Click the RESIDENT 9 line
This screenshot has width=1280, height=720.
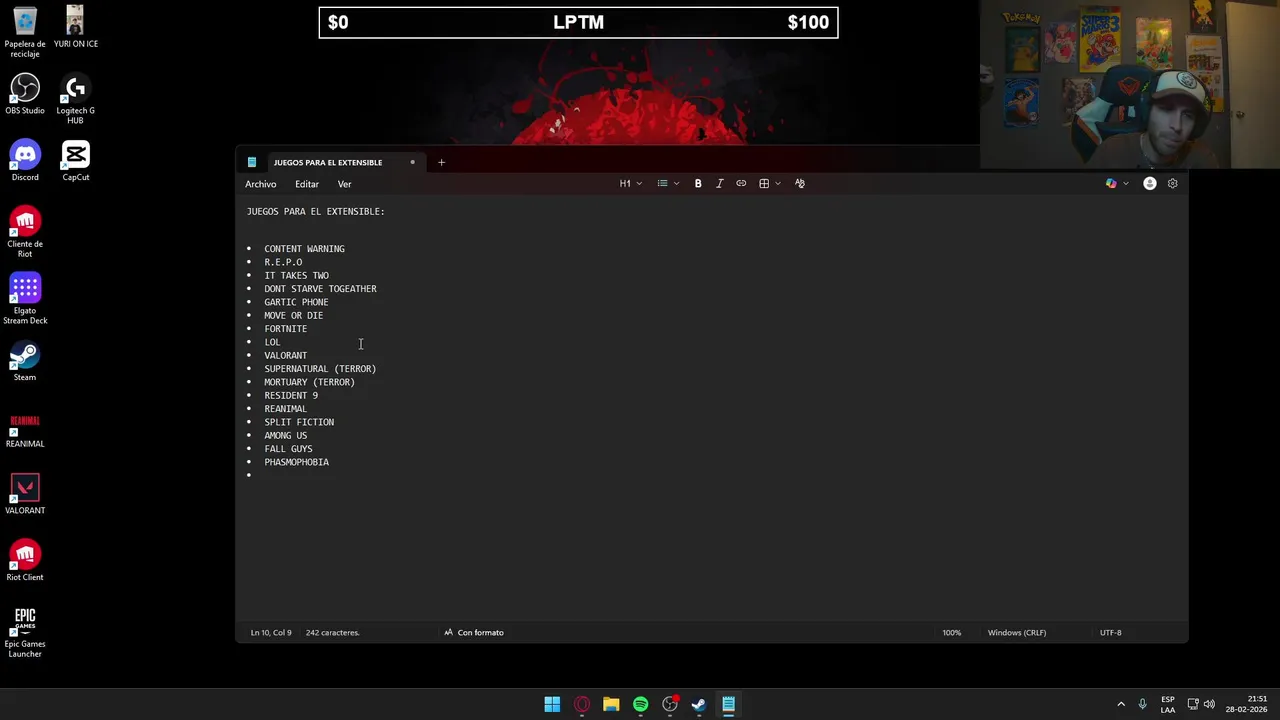(291, 396)
